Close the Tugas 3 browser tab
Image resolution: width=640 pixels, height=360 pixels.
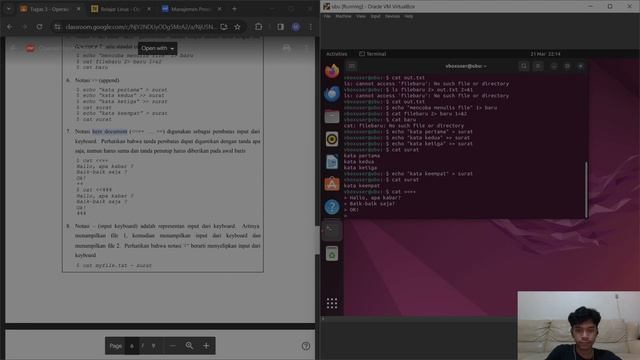(78, 9)
